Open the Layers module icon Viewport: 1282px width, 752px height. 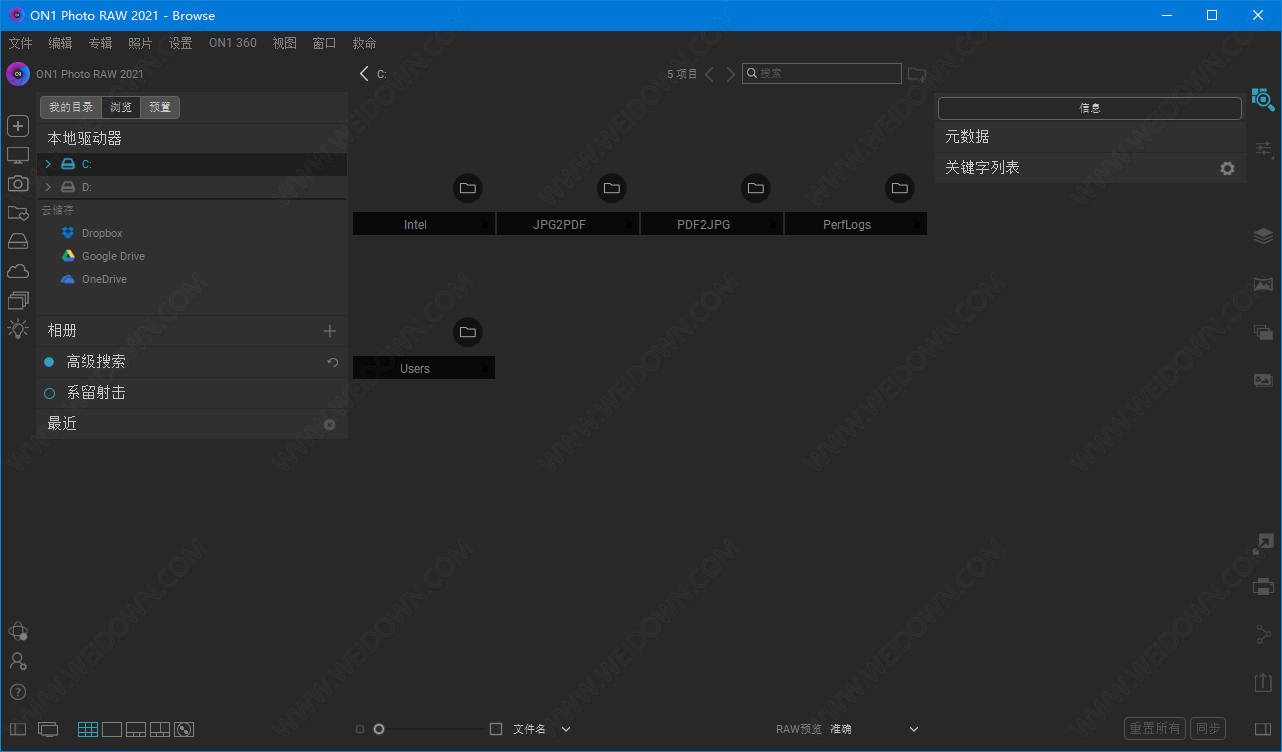click(x=1263, y=236)
